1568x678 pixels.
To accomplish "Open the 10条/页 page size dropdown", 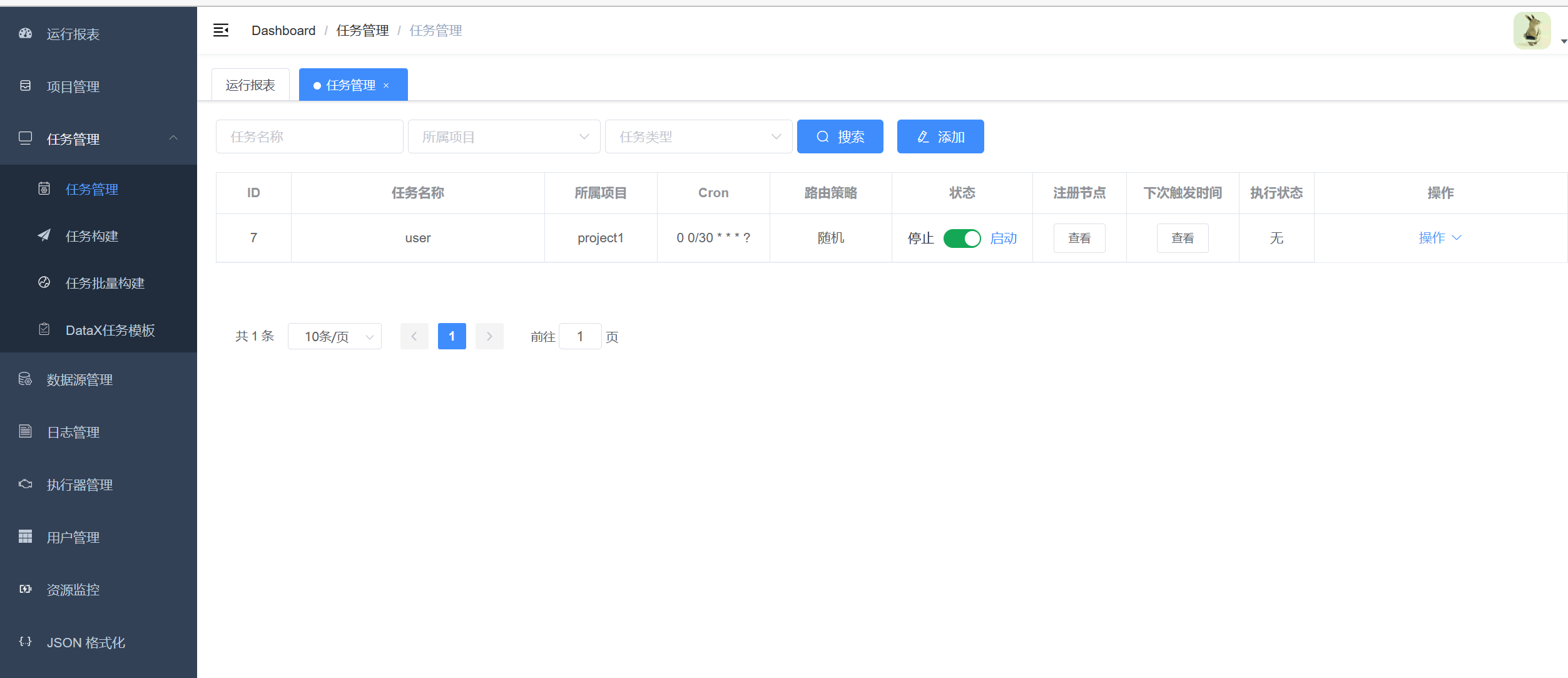I will (335, 336).
